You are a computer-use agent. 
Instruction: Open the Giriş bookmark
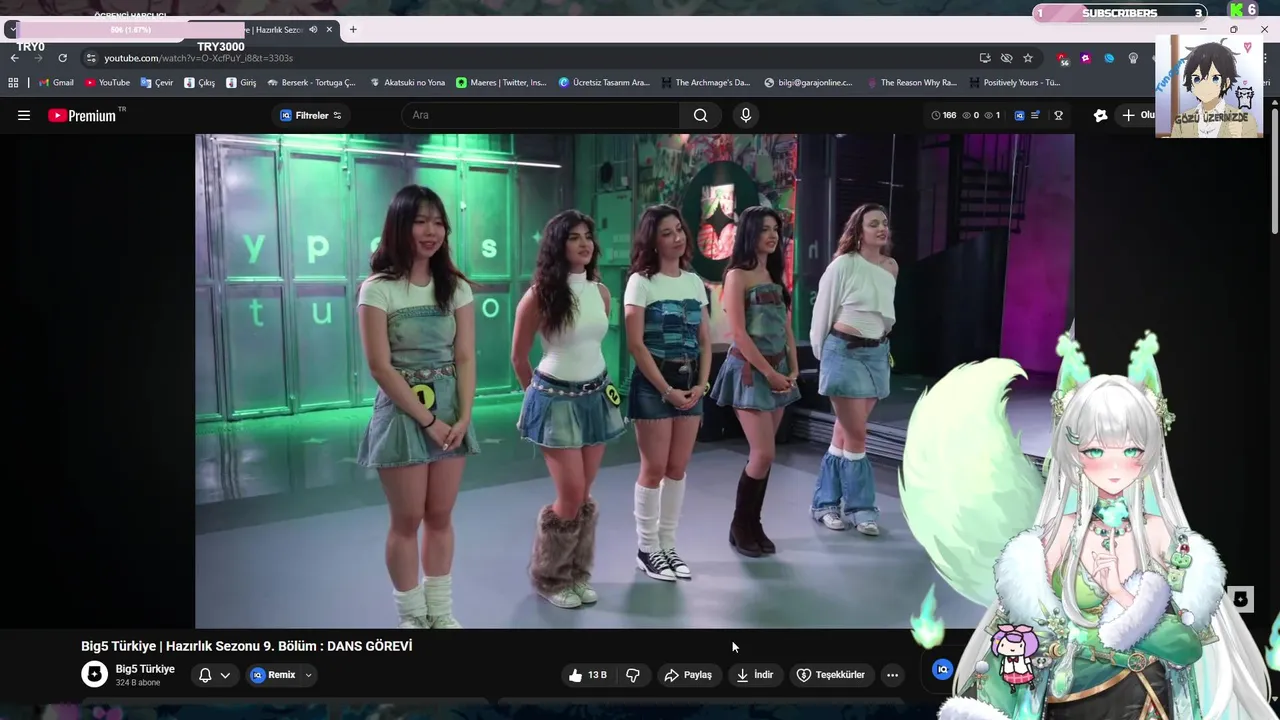[242, 83]
